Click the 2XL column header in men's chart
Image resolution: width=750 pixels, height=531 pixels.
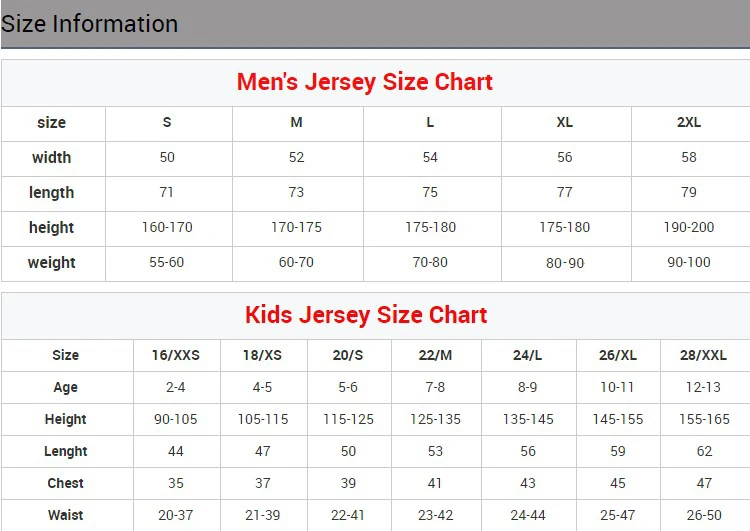pyautogui.click(x=689, y=122)
